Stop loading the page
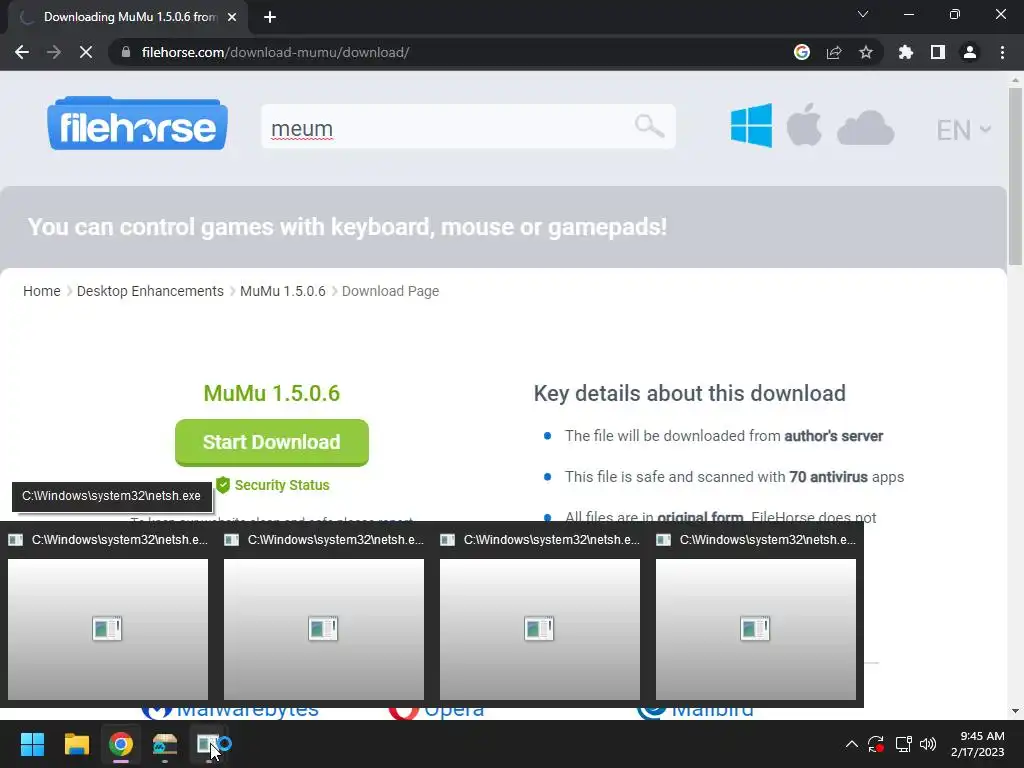Screen dimensions: 1024x768 point(86,52)
